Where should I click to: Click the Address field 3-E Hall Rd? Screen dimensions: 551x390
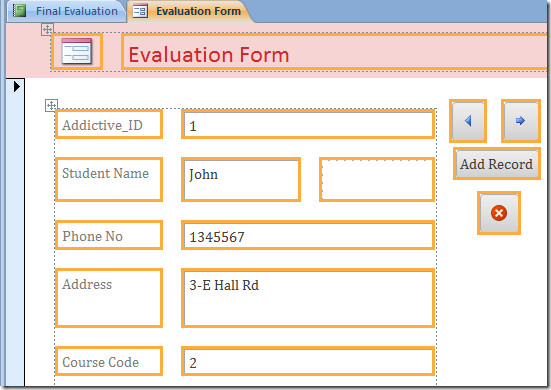(308, 298)
